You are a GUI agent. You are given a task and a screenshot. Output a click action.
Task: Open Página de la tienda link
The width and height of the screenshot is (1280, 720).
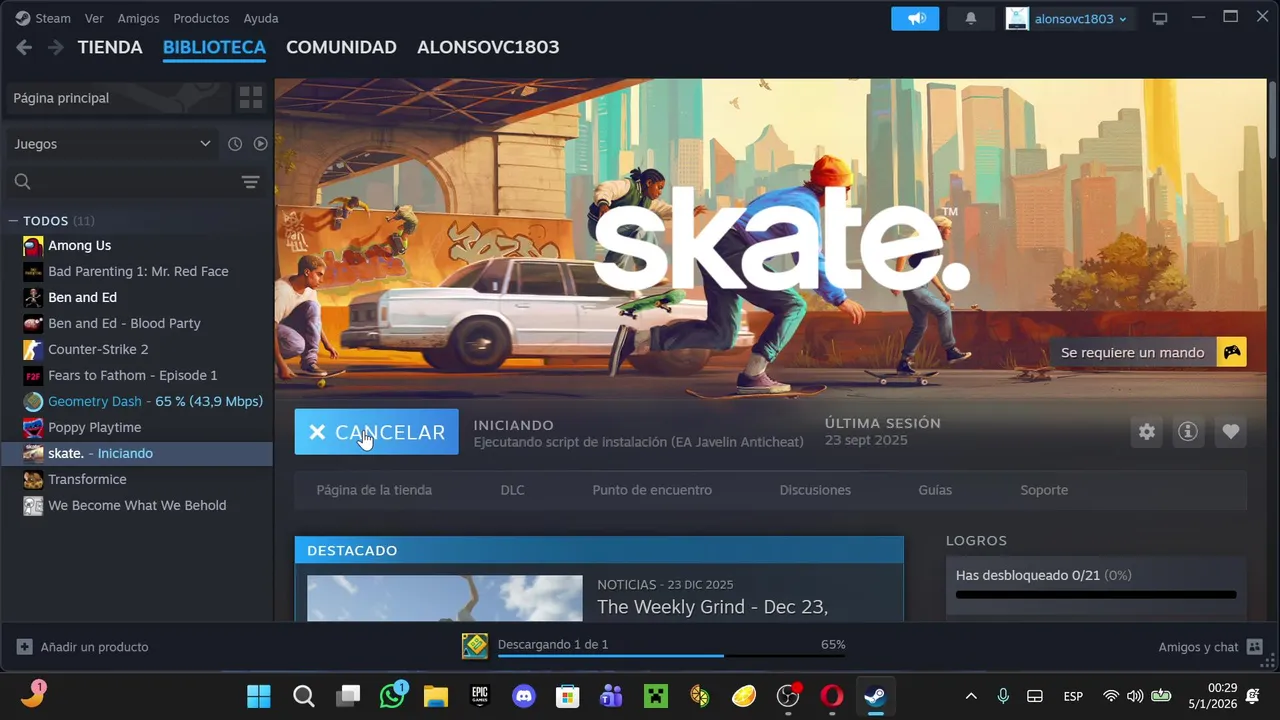374,490
